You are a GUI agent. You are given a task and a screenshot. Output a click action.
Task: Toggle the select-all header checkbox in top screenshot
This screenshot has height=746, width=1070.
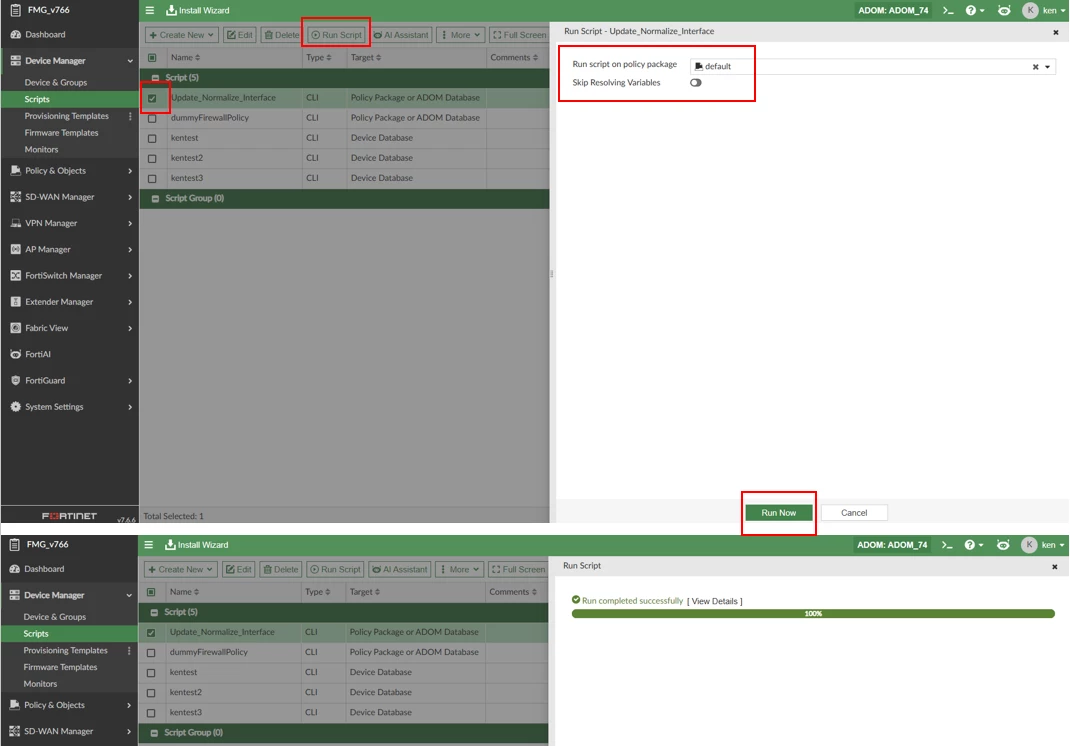(x=152, y=58)
